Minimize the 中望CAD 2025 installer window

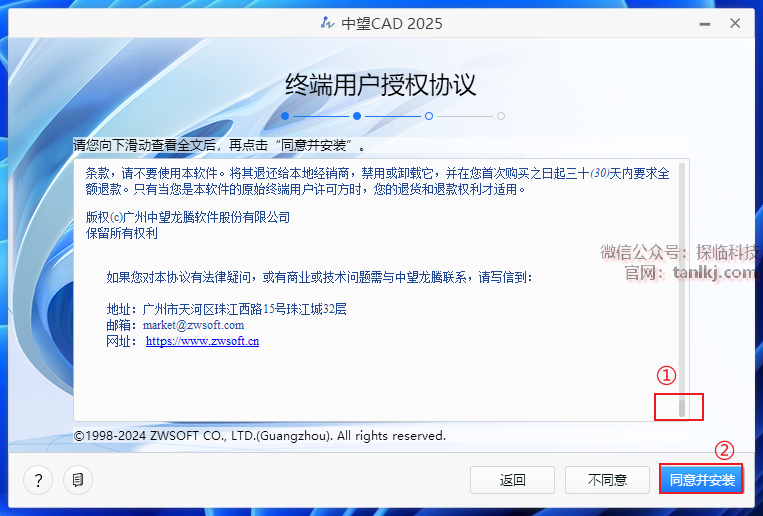705,24
